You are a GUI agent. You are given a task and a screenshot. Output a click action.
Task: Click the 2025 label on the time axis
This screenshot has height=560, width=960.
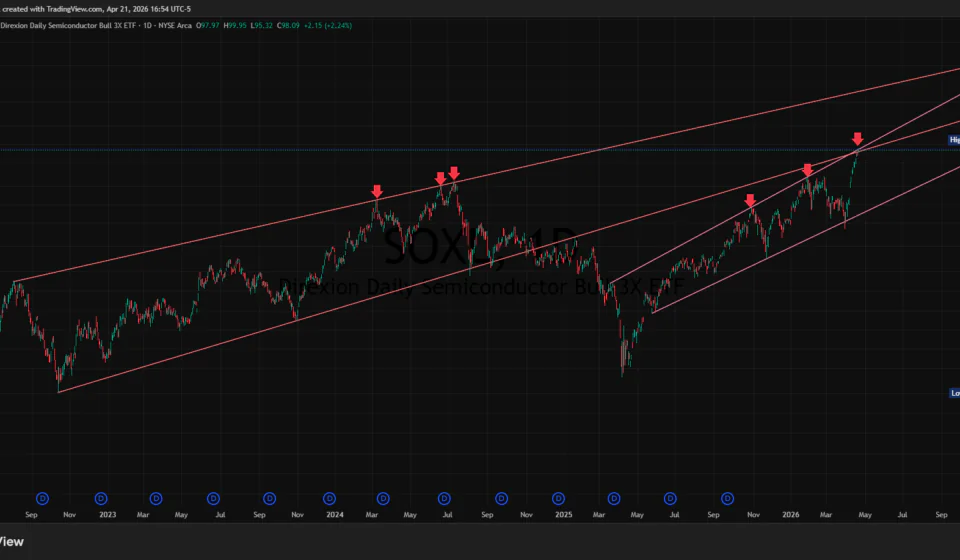[563, 515]
